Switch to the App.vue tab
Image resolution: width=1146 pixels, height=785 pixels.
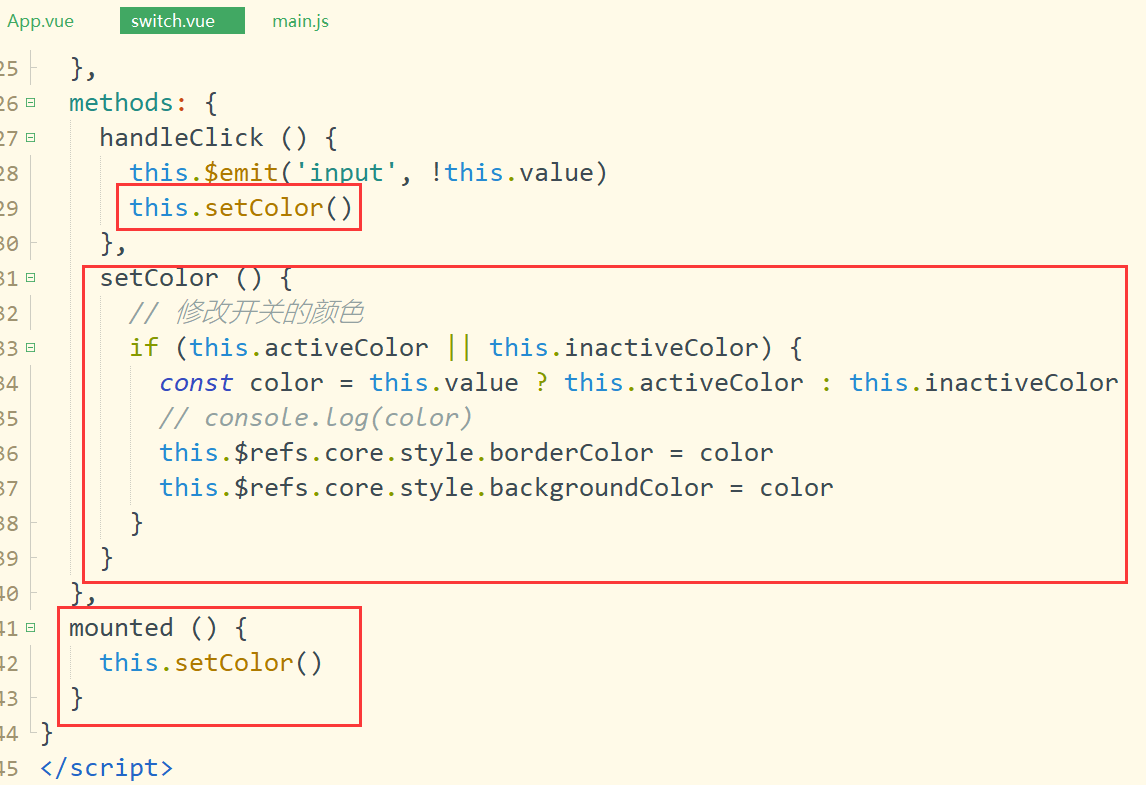pos(41,21)
